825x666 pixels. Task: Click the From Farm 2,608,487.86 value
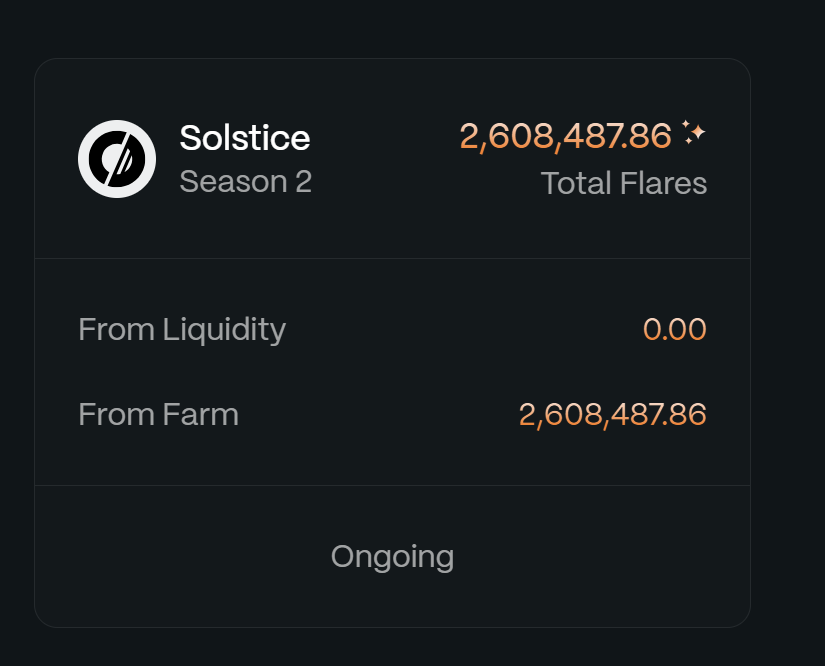click(x=612, y=414)
